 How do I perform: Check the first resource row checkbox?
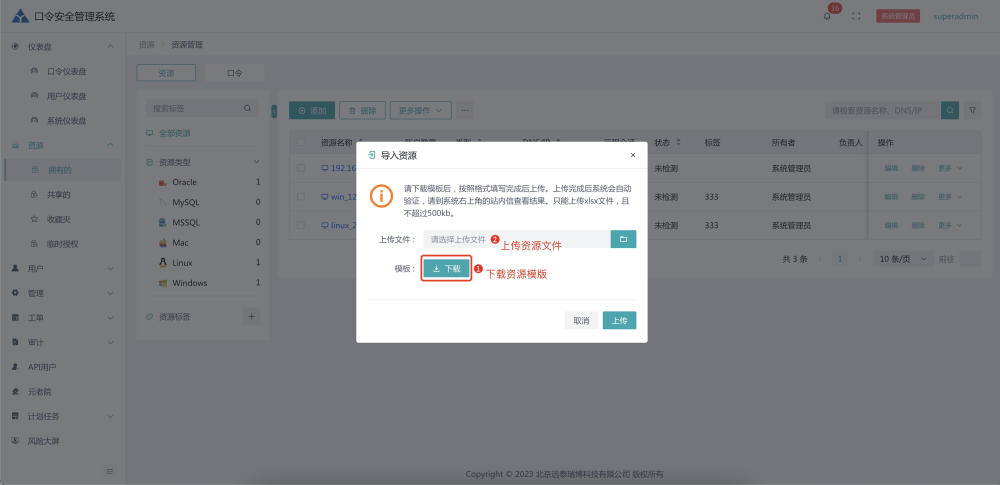coord(301,168)
